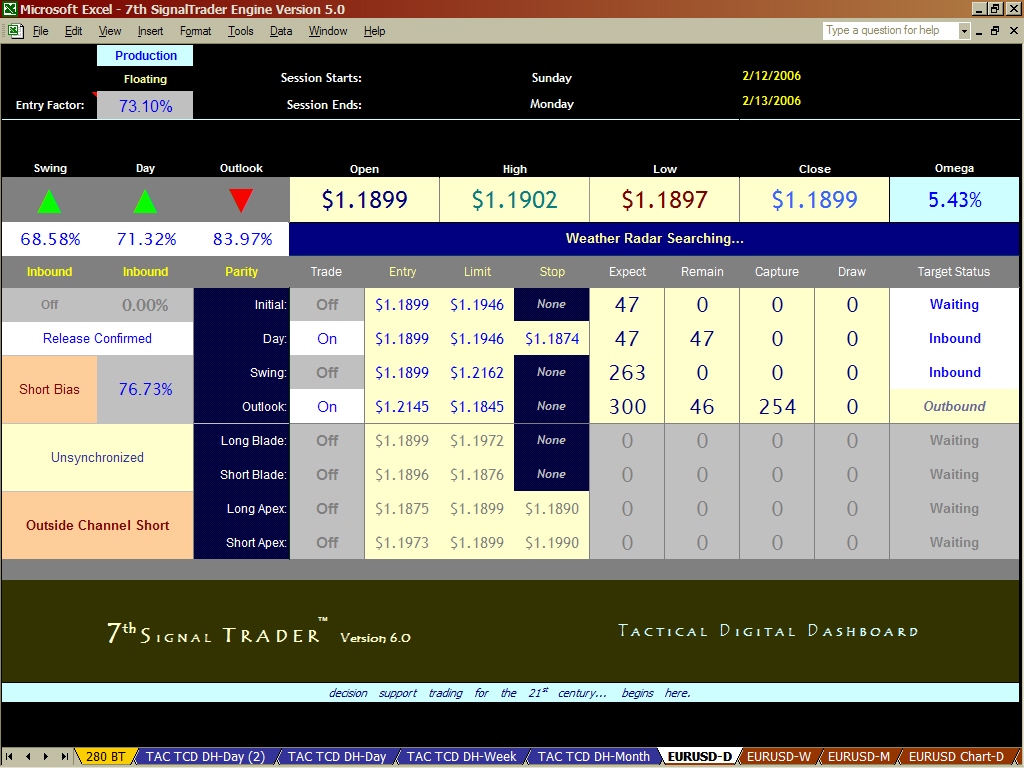
Task: Select the red Outlook down-arrow indicator
Action: pyautogui.click(x=241, y=200)
